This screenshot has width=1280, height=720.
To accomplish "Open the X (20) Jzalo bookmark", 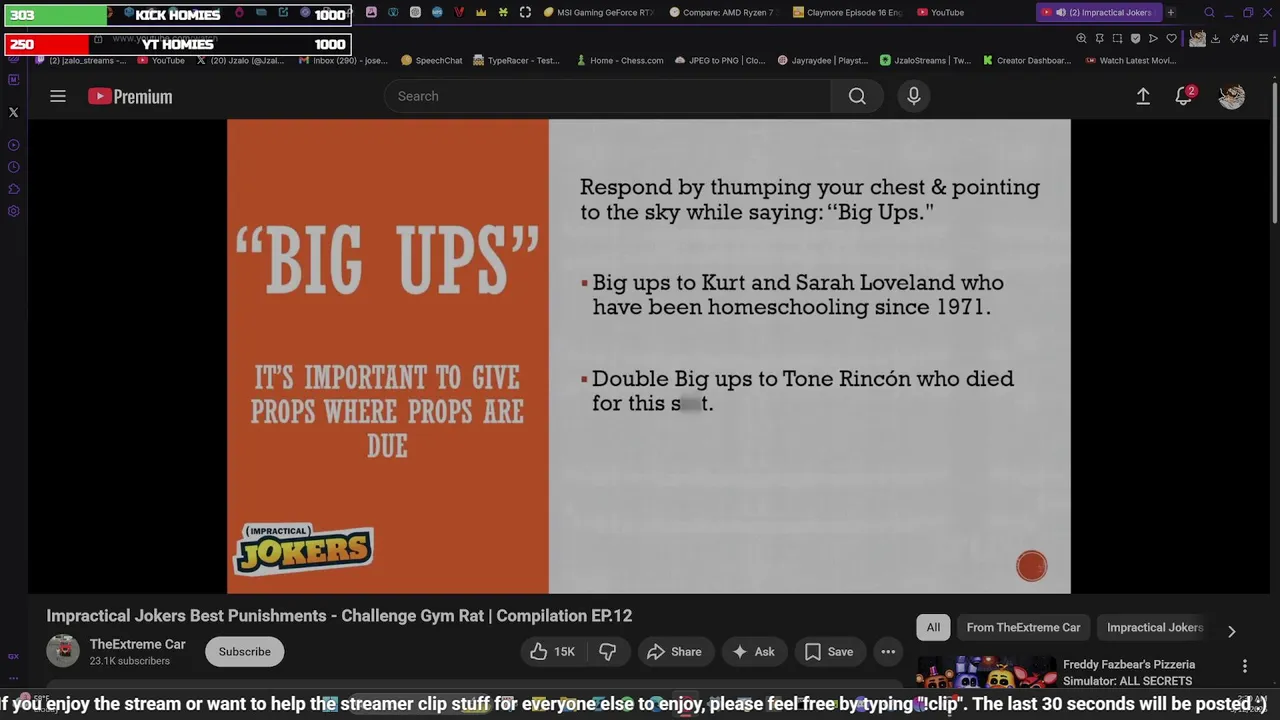I will [240, 60].
